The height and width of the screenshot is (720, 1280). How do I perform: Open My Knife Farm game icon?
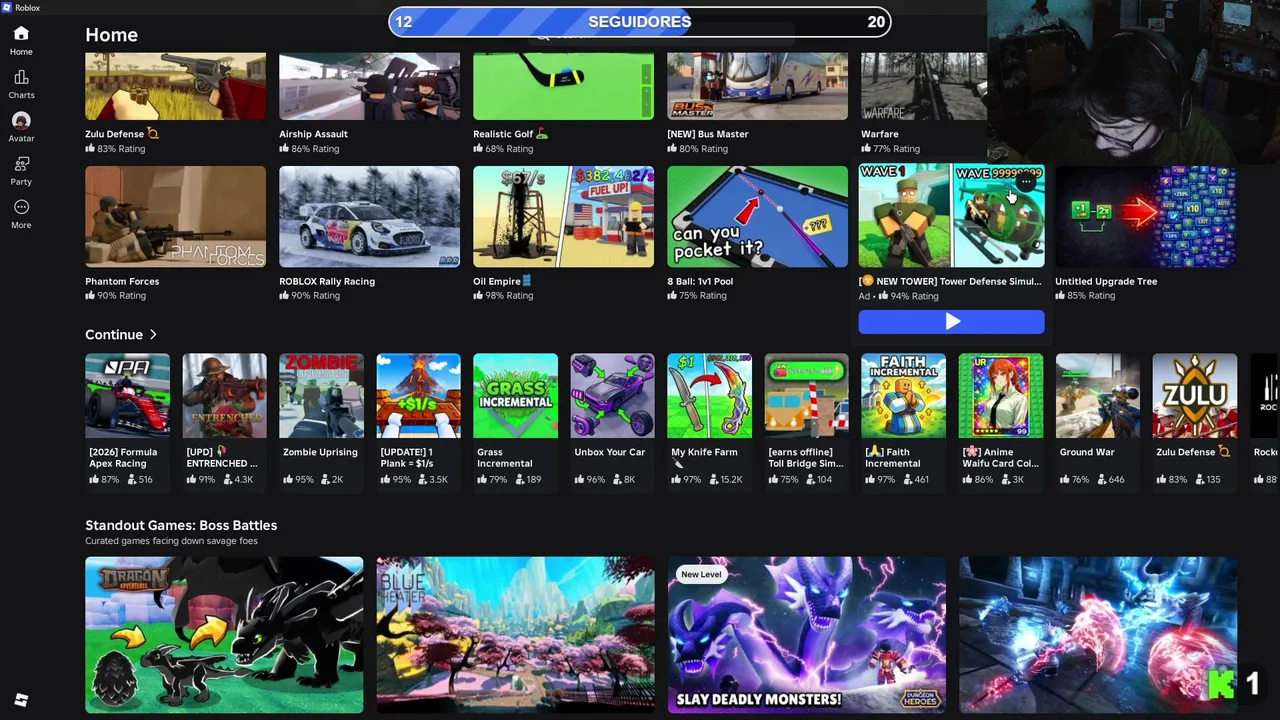[709, 395]
